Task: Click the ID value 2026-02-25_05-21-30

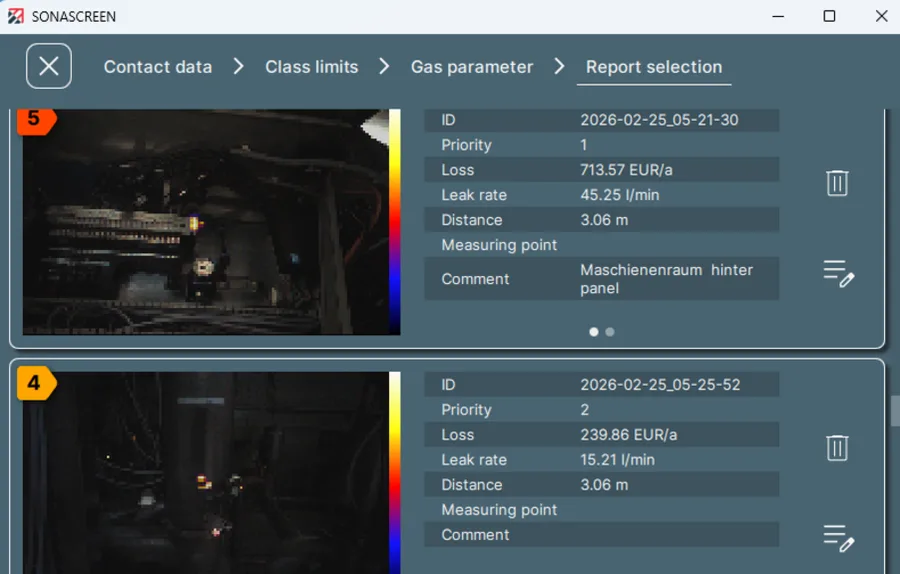Action: point(659,120)
